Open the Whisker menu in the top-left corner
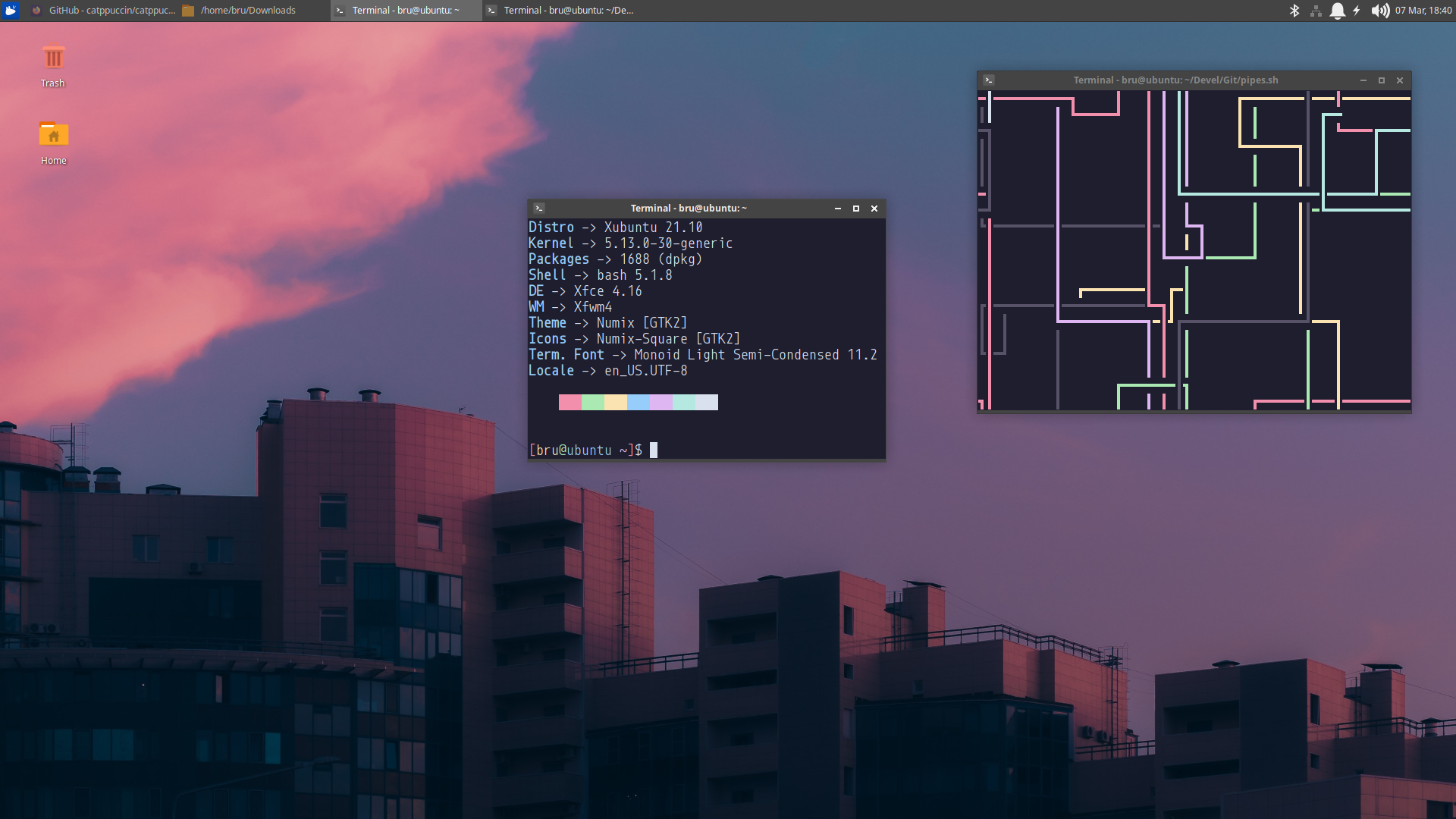1456x819 pixels. 10,11
